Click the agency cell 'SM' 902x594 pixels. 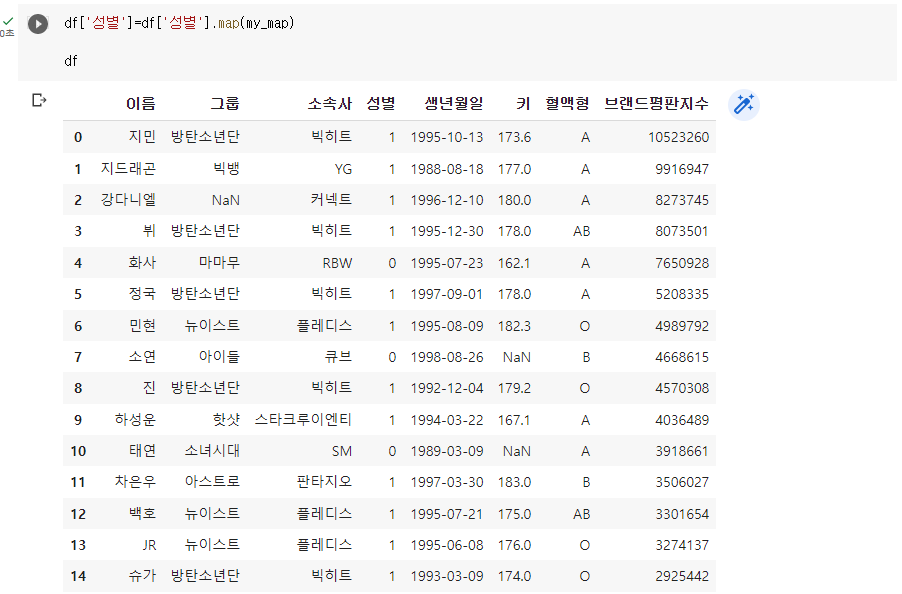coord(342,451)
